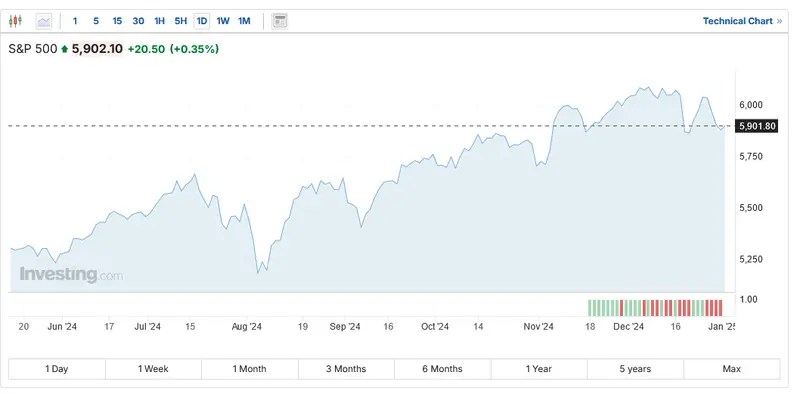Click the Max range button
Screen dimensions: 800x394
pyautogui.click(x=732, y=369)
